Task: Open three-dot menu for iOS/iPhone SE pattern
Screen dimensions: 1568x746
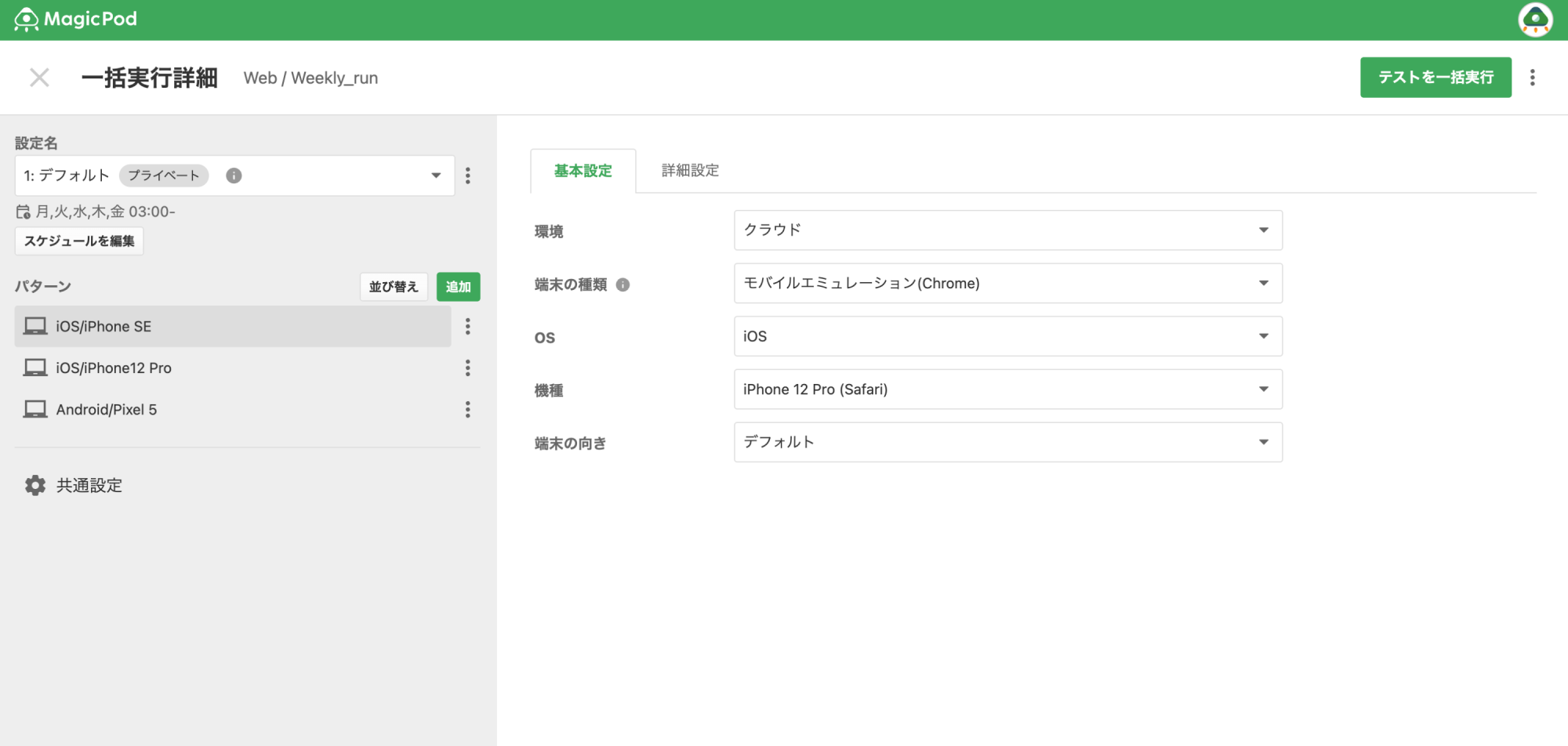Action: [x=468, y=327]
